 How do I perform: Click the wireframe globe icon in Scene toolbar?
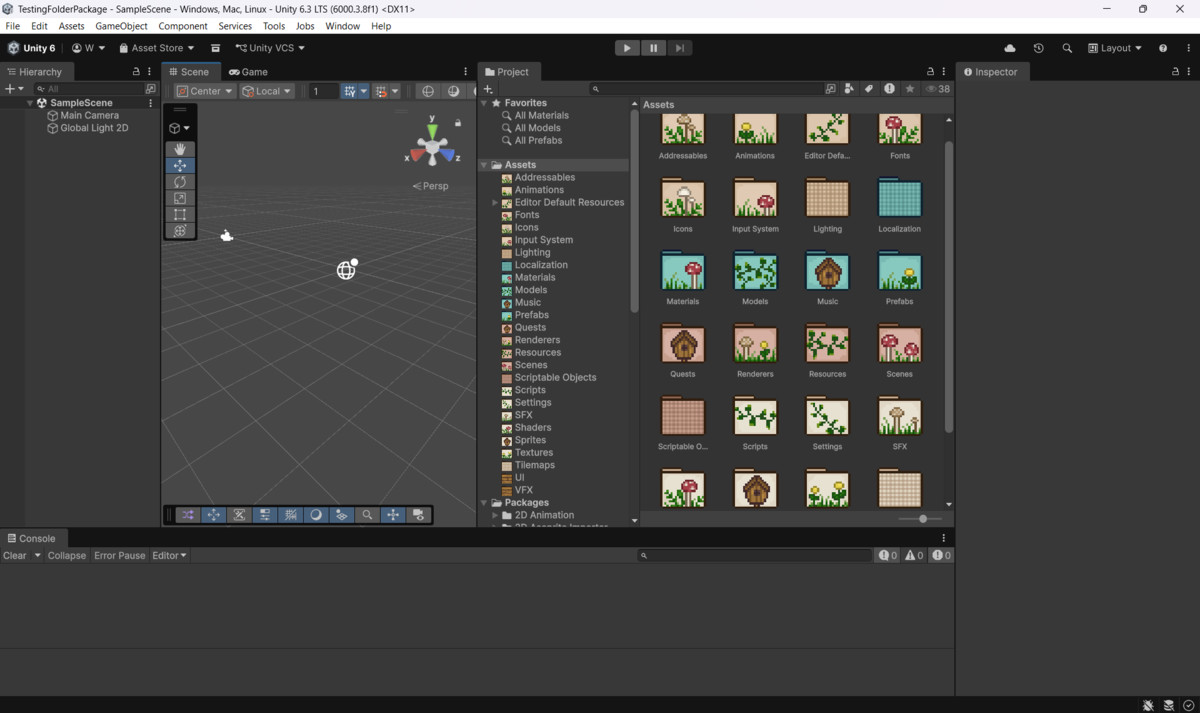(x=428, y=91)
